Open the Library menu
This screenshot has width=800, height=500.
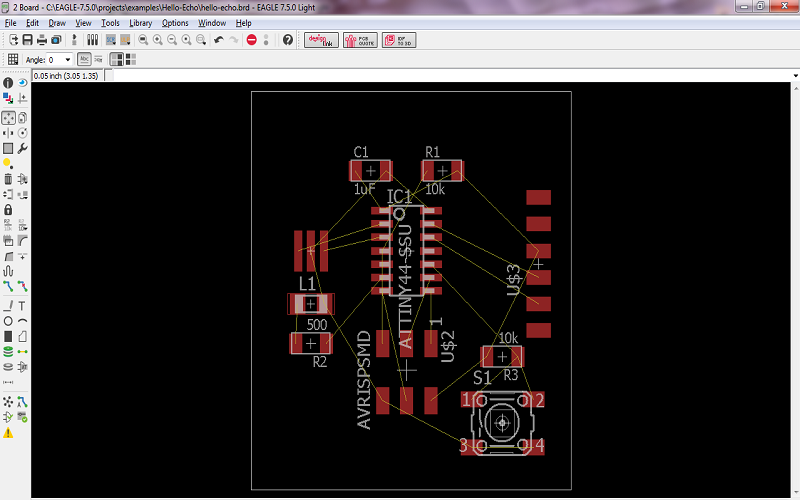(x=140, y=23)
